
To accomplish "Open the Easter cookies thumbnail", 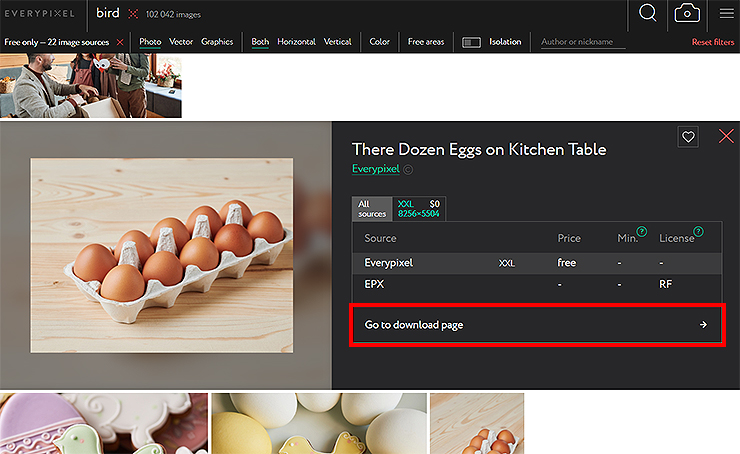I will [x=104, y=423].
